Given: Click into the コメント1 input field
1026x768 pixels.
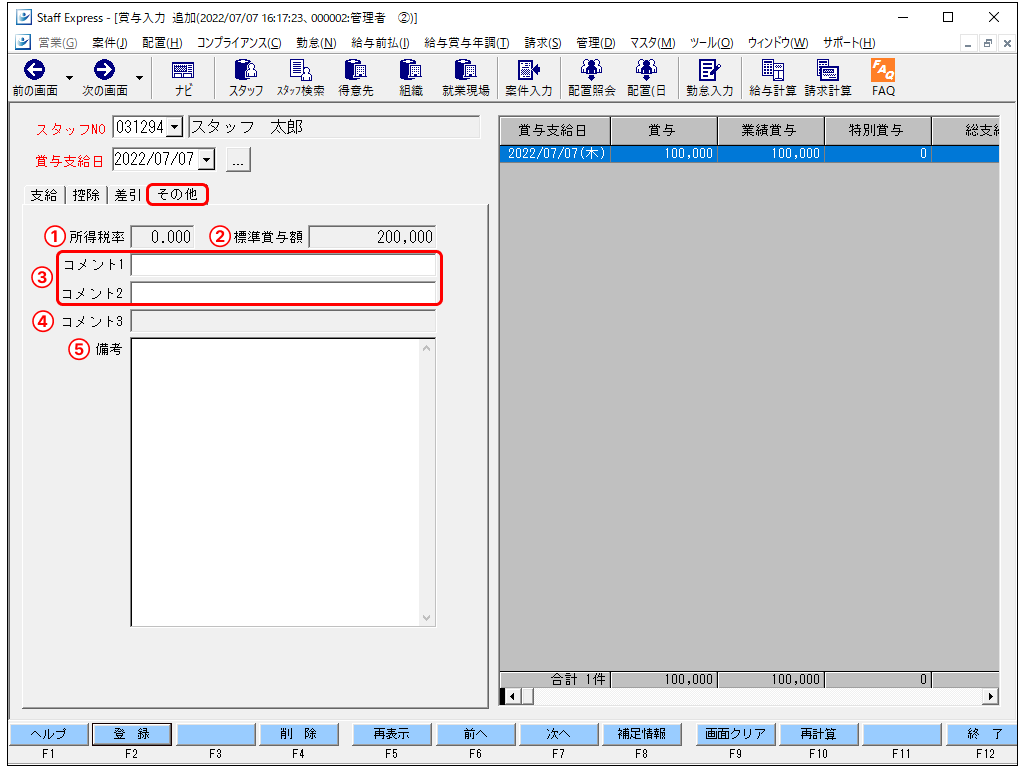Looking at the screenshot, I should 283,264.
